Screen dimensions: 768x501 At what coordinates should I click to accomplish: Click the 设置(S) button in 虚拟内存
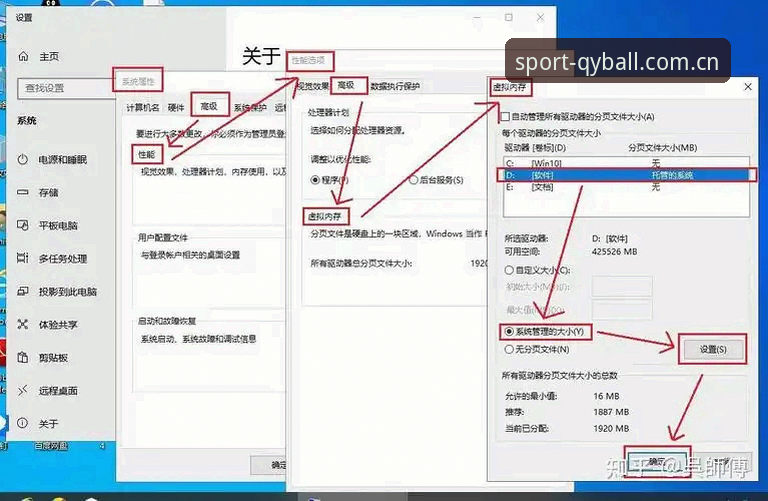pyautogui.click(x=713, y=349)
